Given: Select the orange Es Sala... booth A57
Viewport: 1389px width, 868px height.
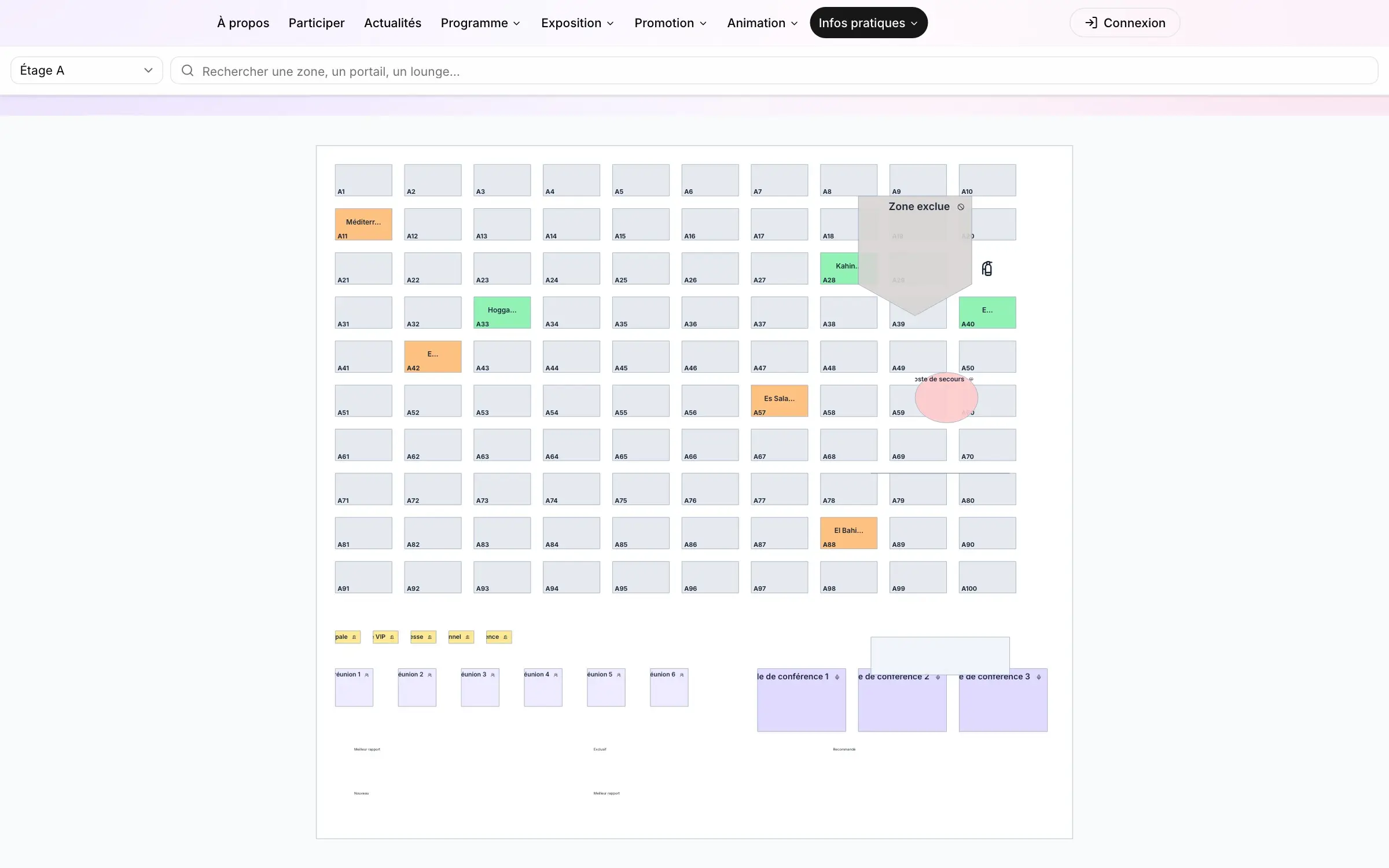Looking at the screenshot, I should click(779, 400).
